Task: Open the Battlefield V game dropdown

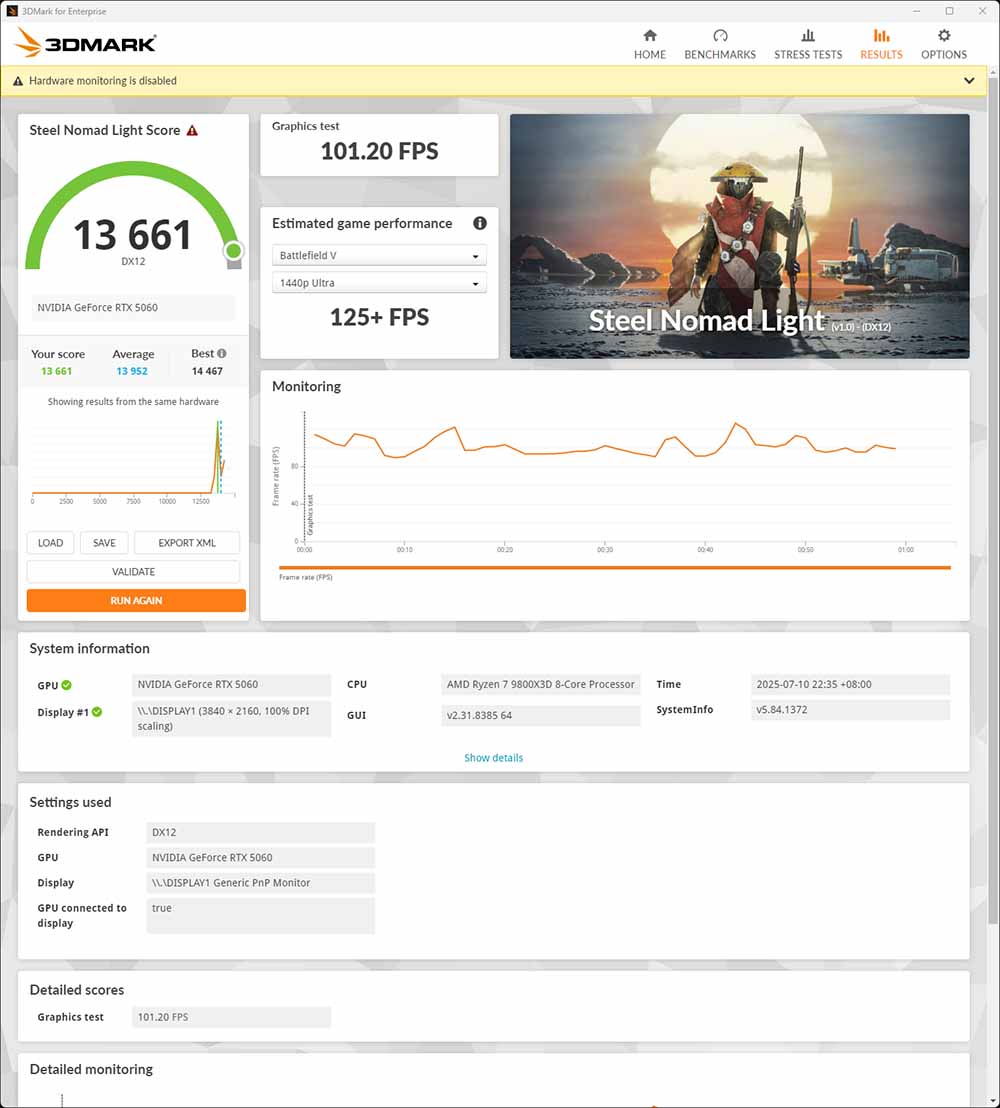Action: 379,256
